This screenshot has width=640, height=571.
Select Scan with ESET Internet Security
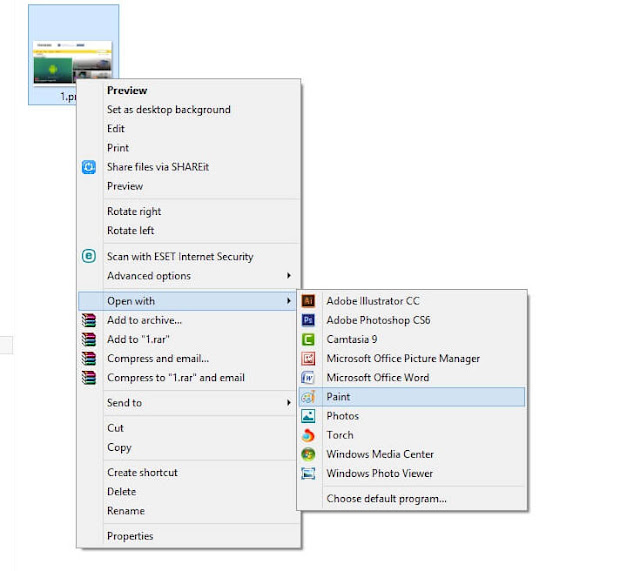pyautogui.click(x=180, y=256)
